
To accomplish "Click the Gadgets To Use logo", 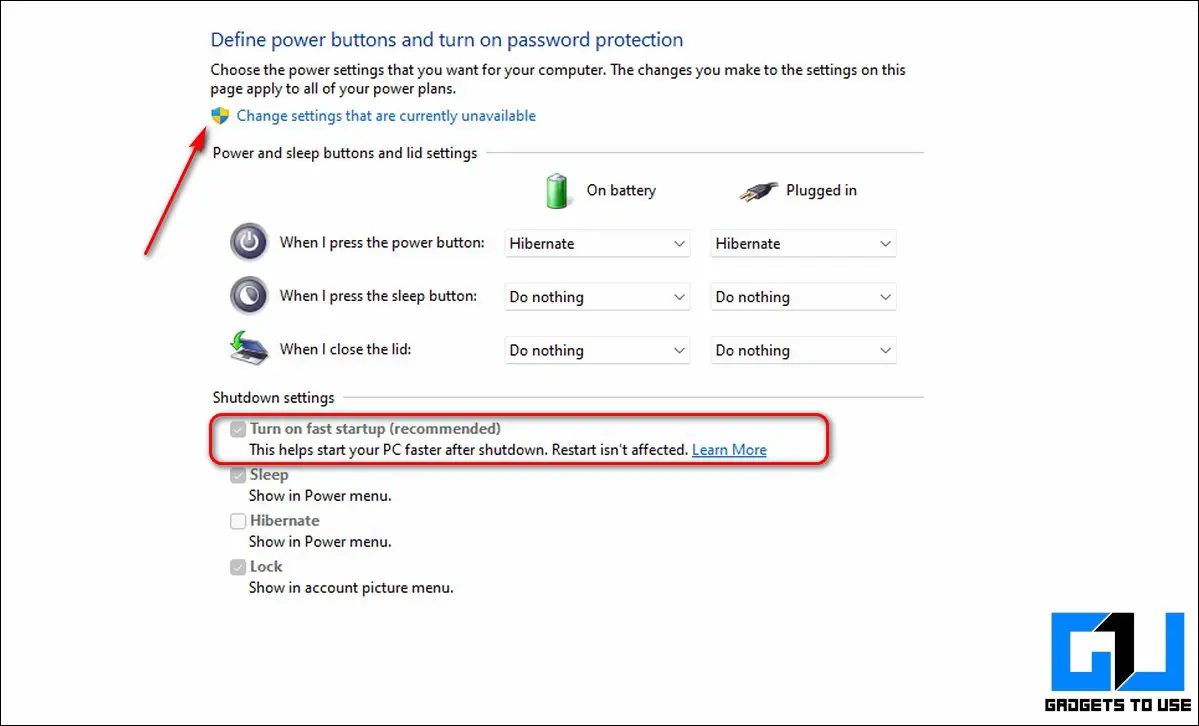I will 1117,663.
